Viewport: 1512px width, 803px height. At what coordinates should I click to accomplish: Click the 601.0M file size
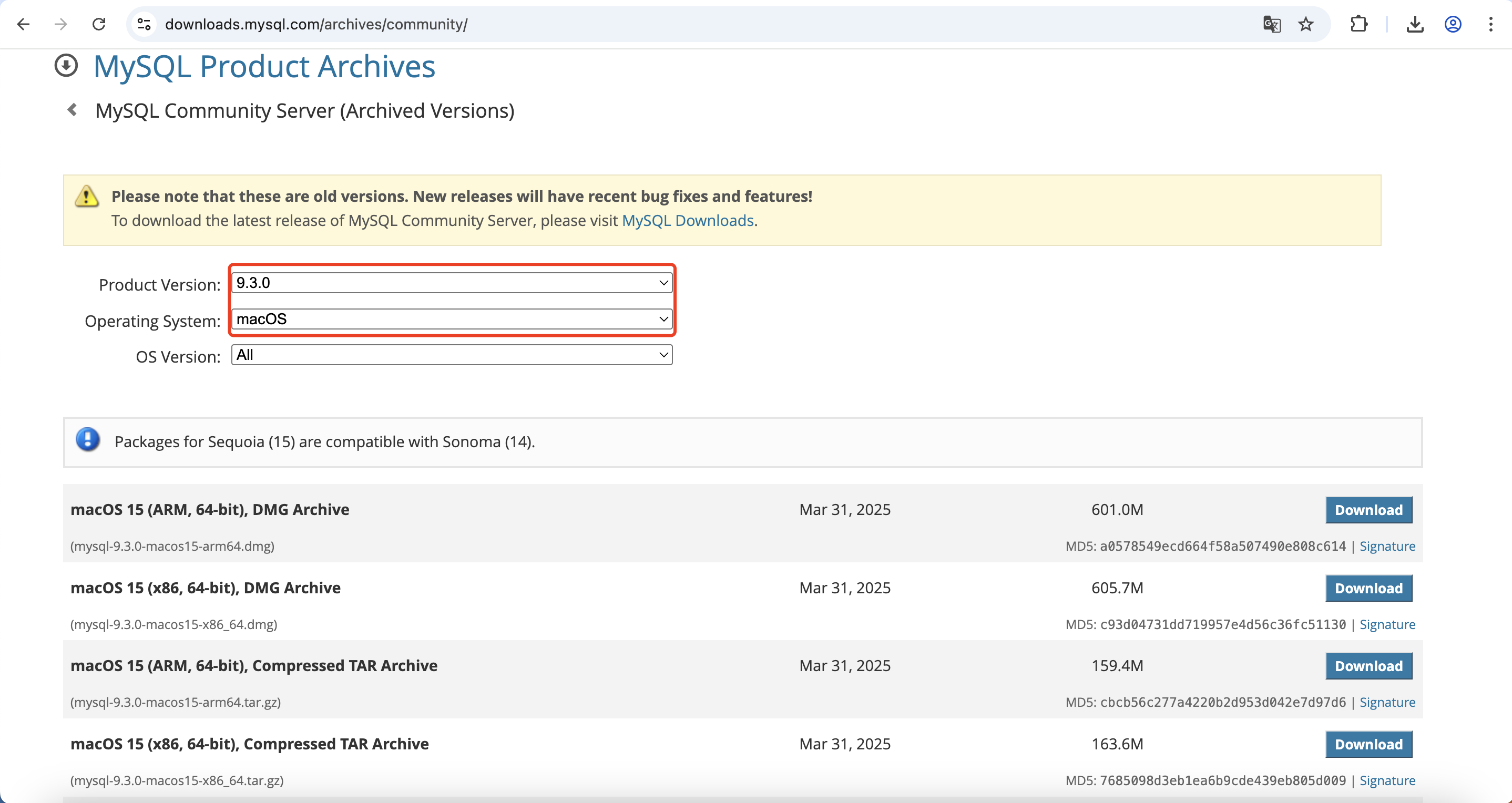pyautogui.click(x=1118, y=509)
